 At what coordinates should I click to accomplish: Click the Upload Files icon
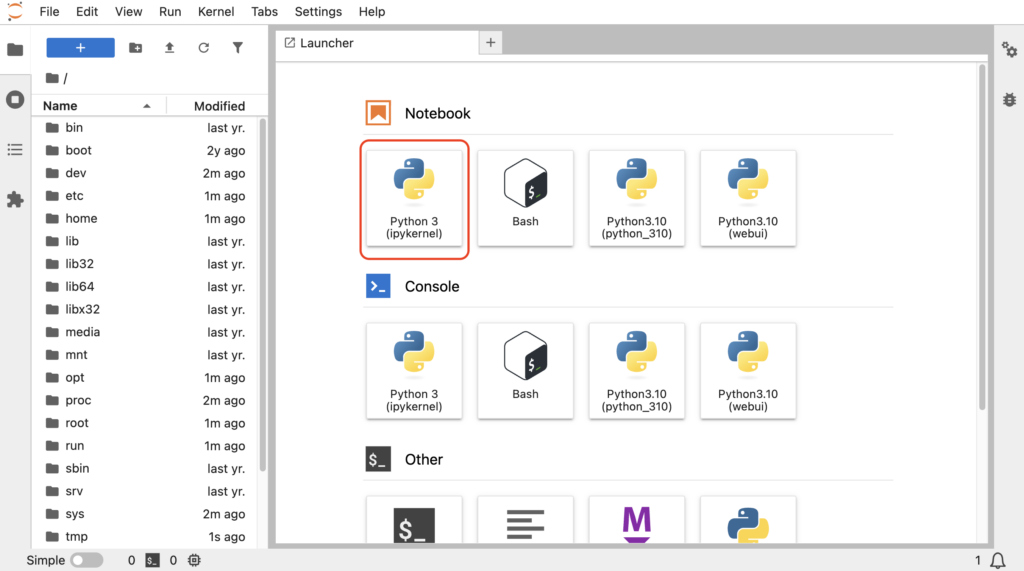pyautogui.click(x=169, y=48)
